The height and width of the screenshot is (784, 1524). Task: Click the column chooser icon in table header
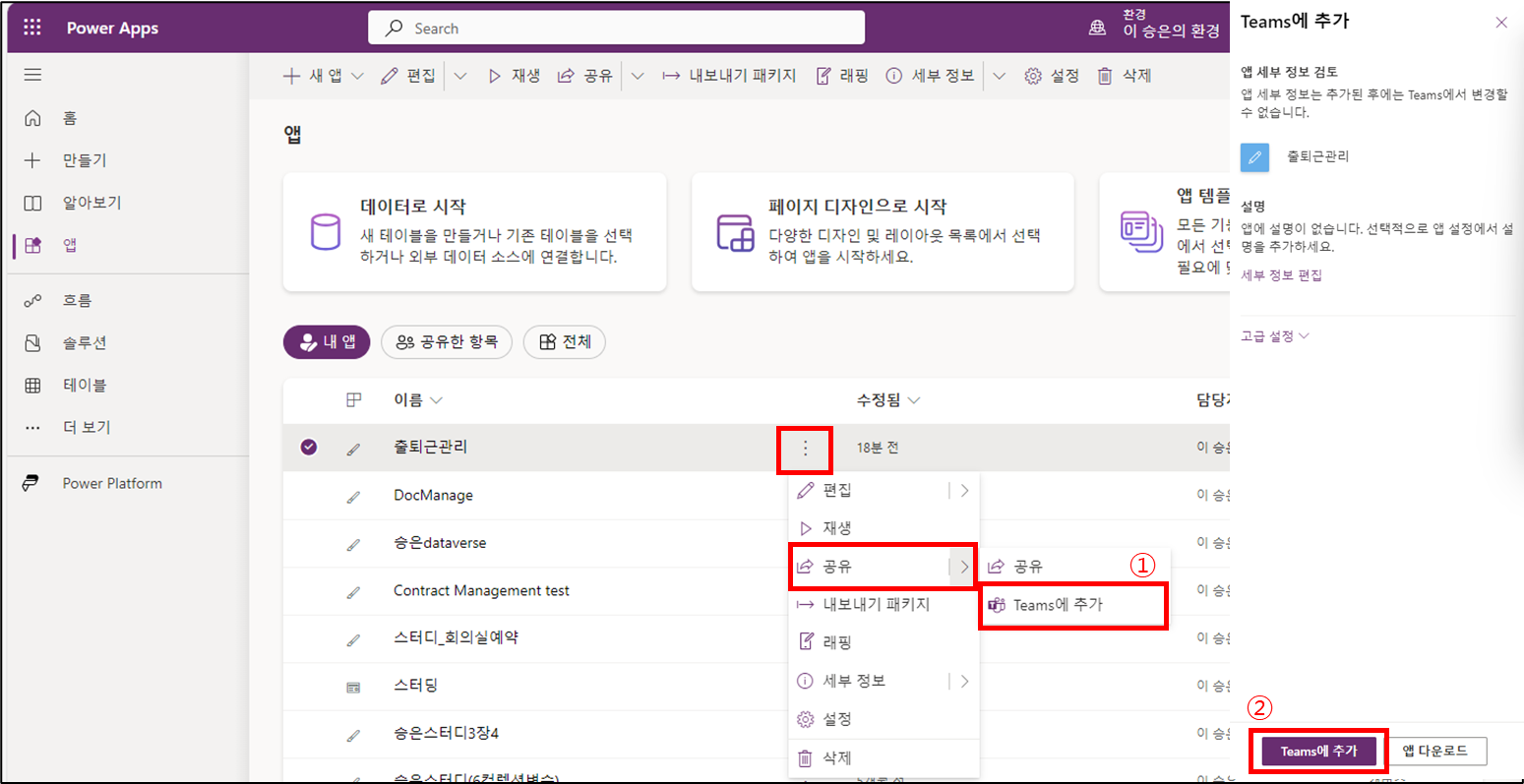click(354, 399)
